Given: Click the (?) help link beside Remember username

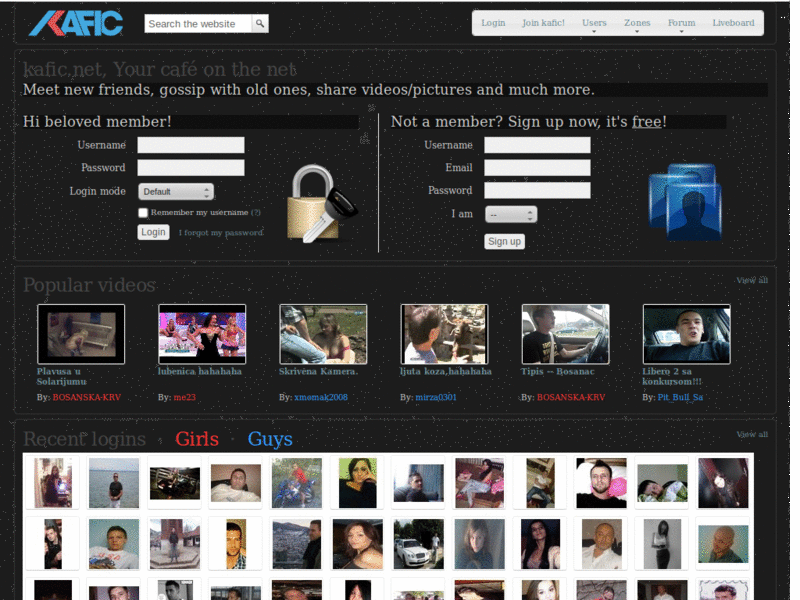Looking at the screenshot, I should [x=256, y=213].
